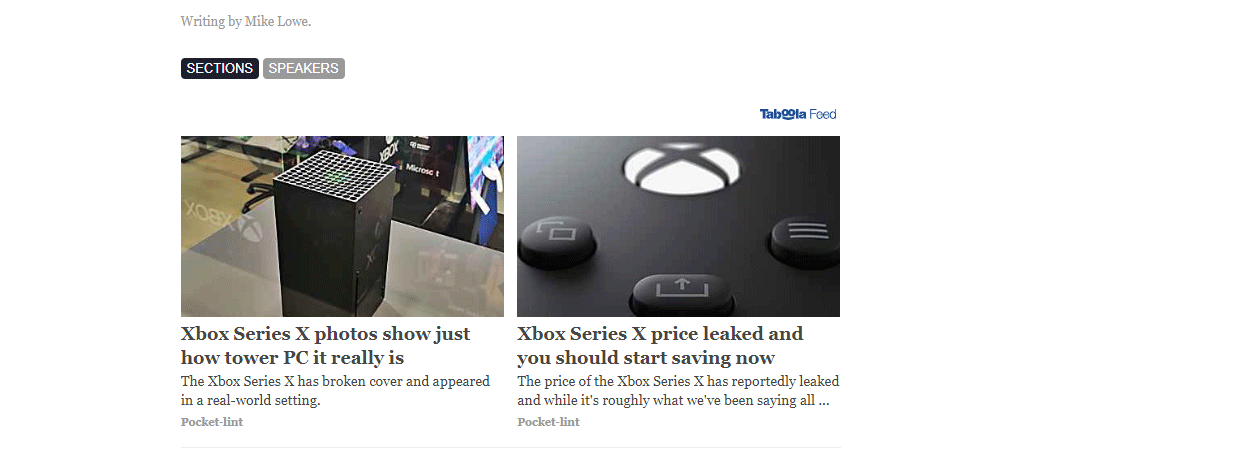This screenshot has height=464, width=1245.
Task: Click Pocket-lint source under the tower PC article
Action: (x=212, y=422)
